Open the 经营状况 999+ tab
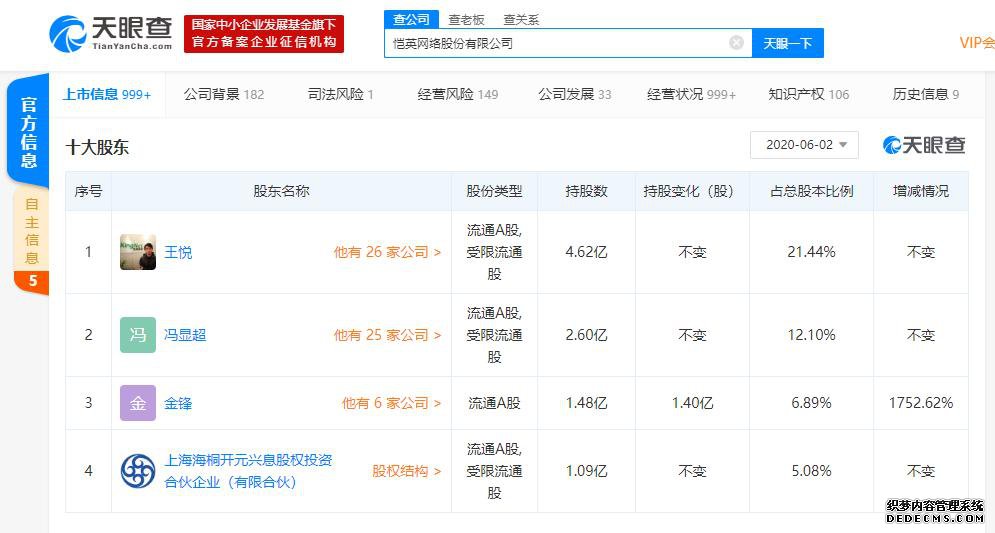Image resolution: width=995 pixels, height=533 pixels. [x=691, y=95]
